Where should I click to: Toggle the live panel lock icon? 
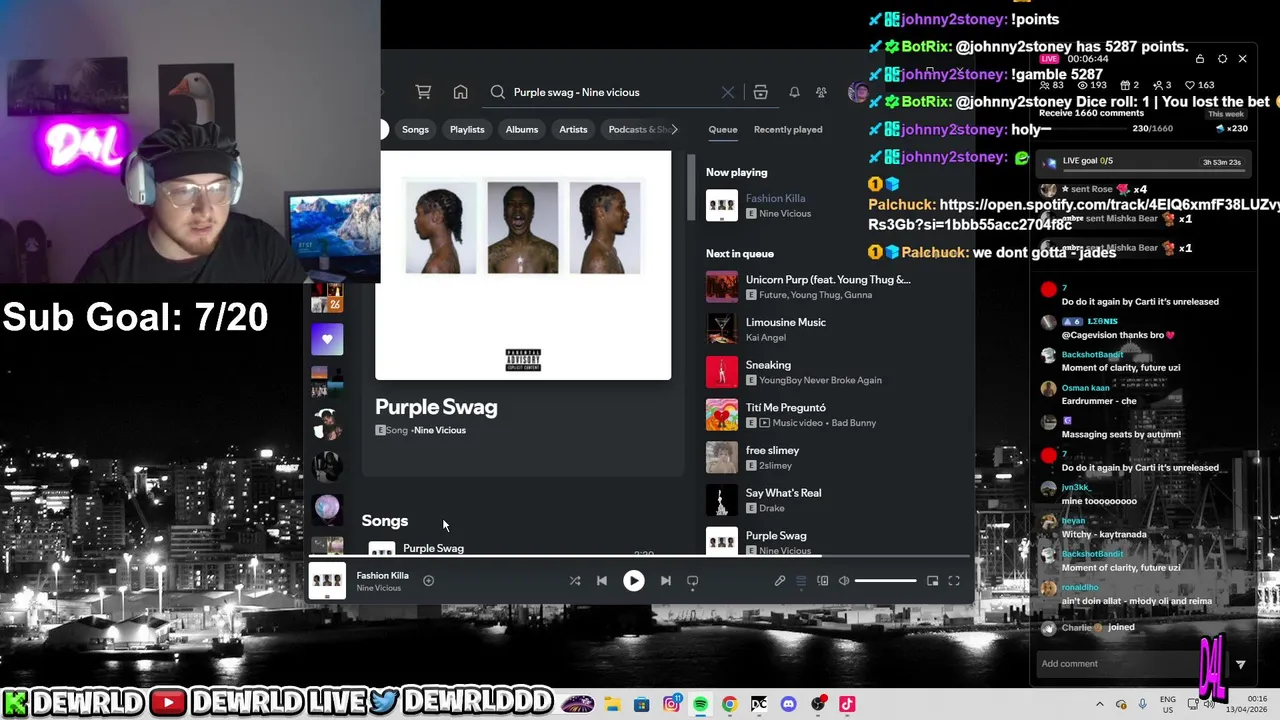pyautogui.click(x=1200, y=59)
